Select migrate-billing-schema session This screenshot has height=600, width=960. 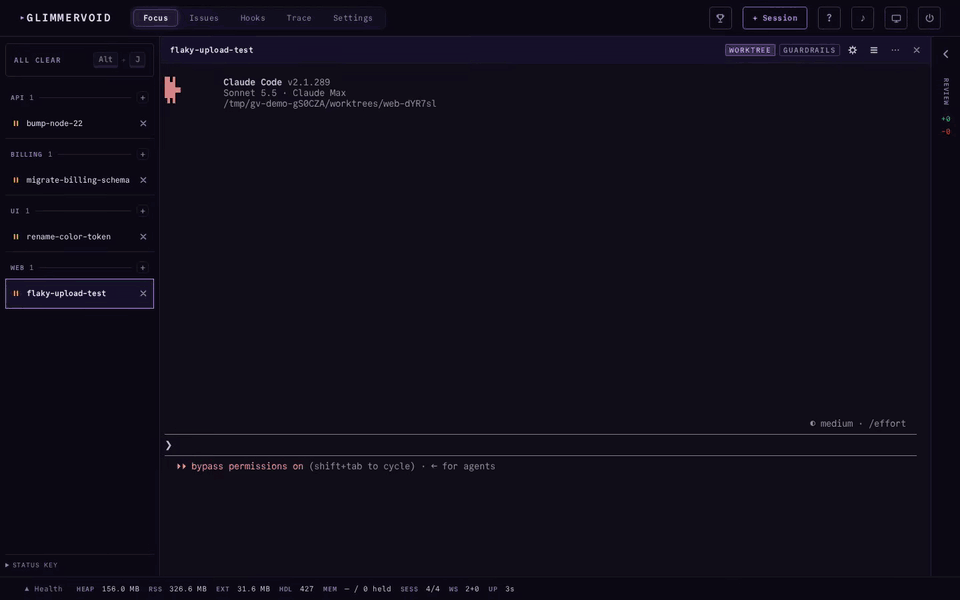point(79,180)
